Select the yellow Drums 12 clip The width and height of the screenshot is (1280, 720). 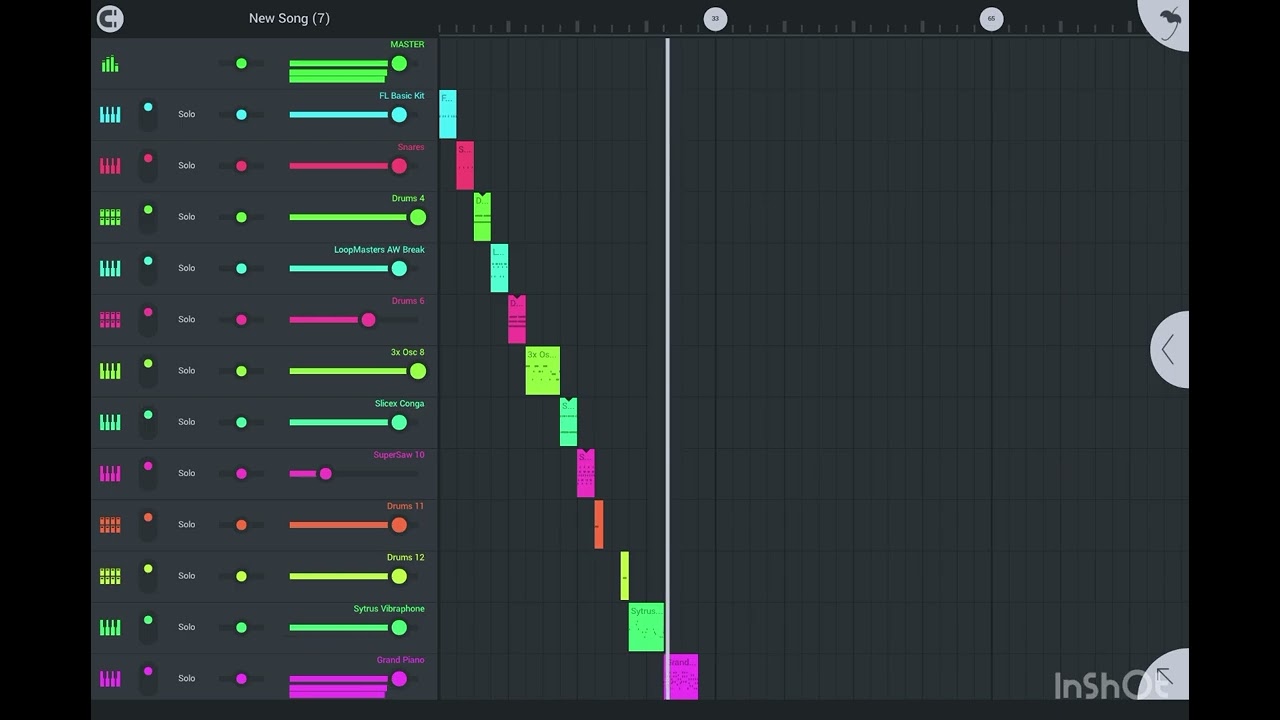625,576
